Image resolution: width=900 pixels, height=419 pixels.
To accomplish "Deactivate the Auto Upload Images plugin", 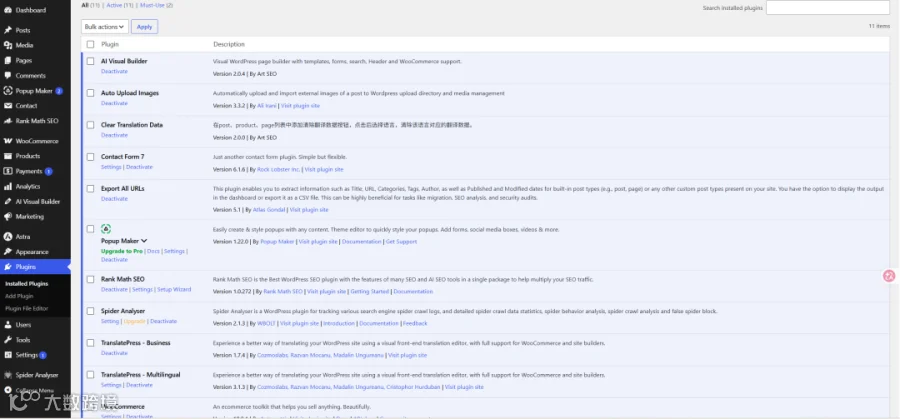I will (114, 103).
